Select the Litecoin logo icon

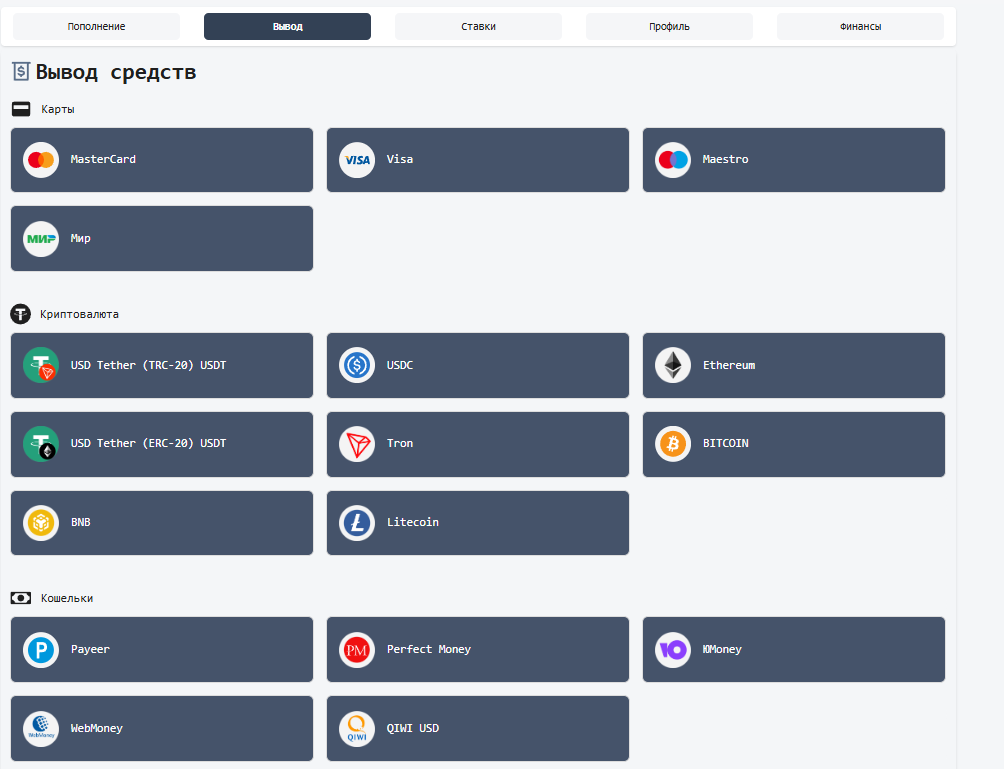[357, 522]
